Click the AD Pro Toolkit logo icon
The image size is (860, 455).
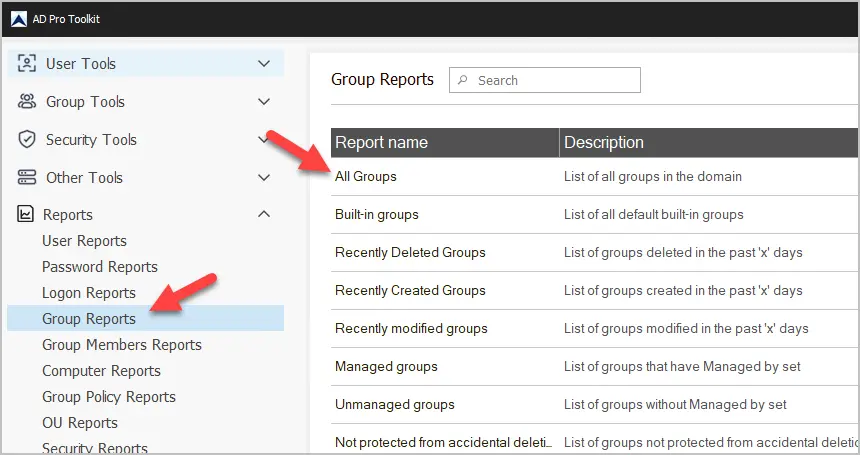click(19, 19)
